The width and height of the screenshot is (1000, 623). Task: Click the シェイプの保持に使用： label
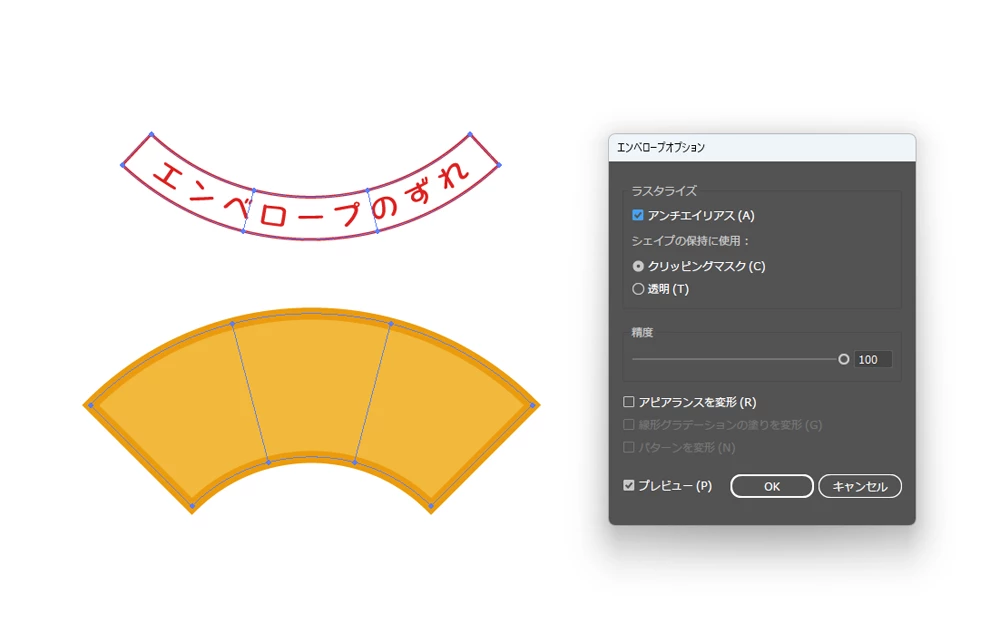tap(691, 241)
